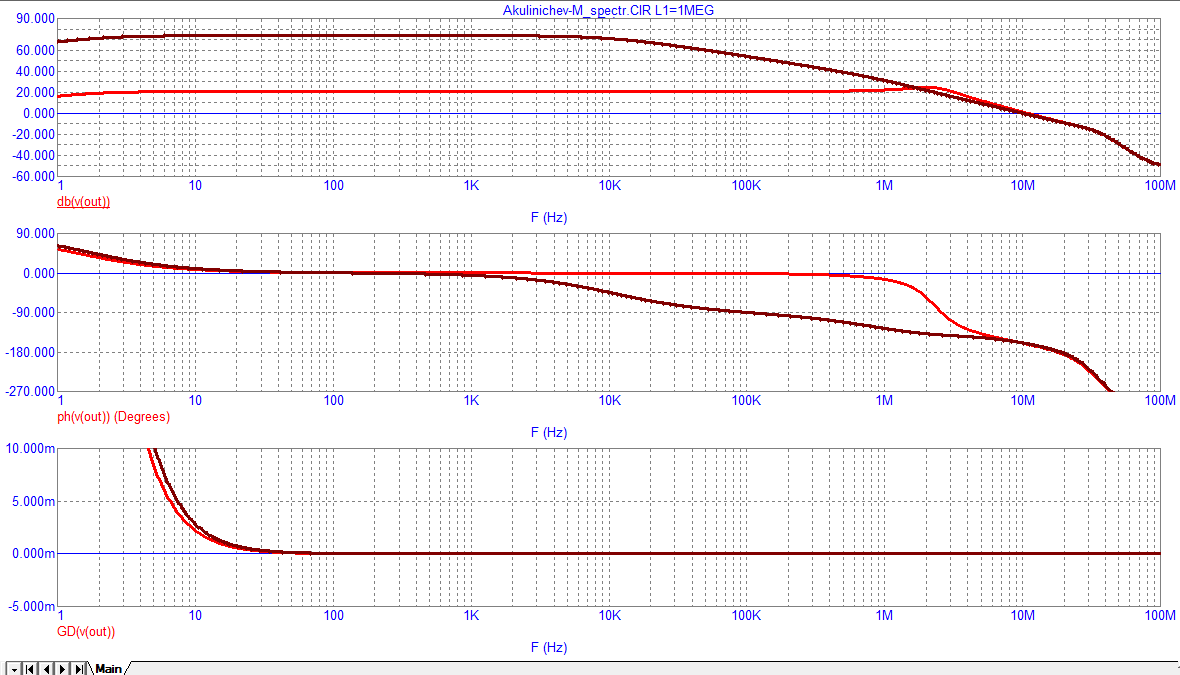The height and width of the screenshot is (675, 1180).
Task: Click the 1K frequency label on phase plot
Action: tap(471, 401)
